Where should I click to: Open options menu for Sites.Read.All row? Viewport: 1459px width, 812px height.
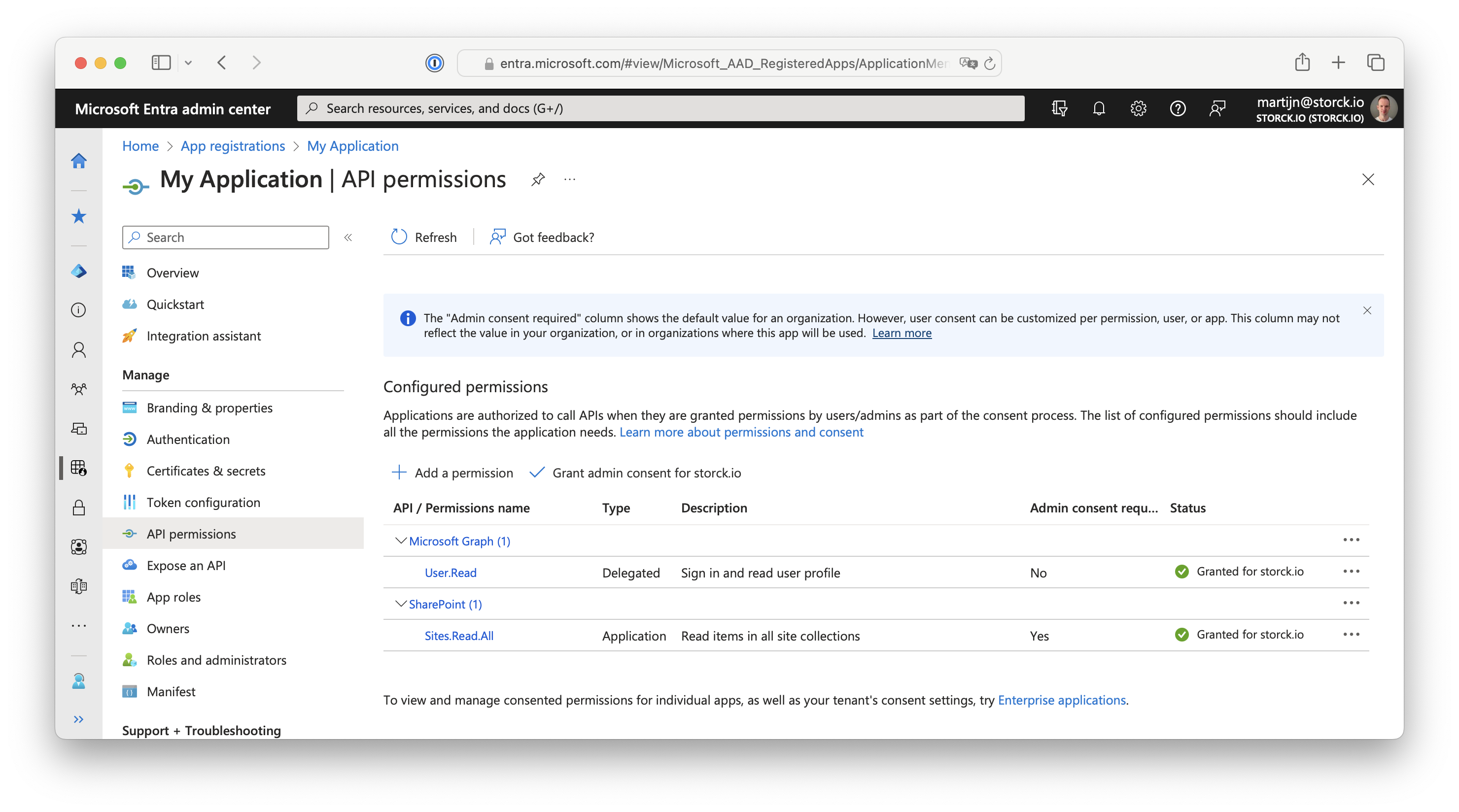tap(1351, 634)
